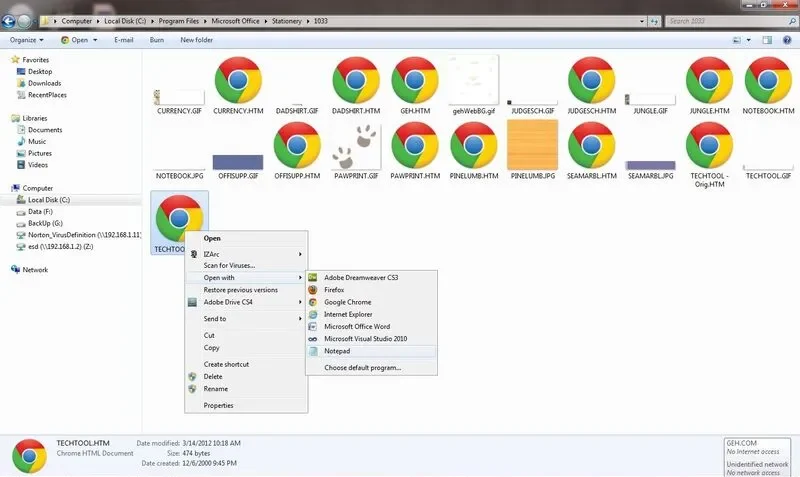Select the JUDGESCH.HTM file icon
Image resolution: width=800 pixels, height=477 pixels.
[x=592, y=81]
